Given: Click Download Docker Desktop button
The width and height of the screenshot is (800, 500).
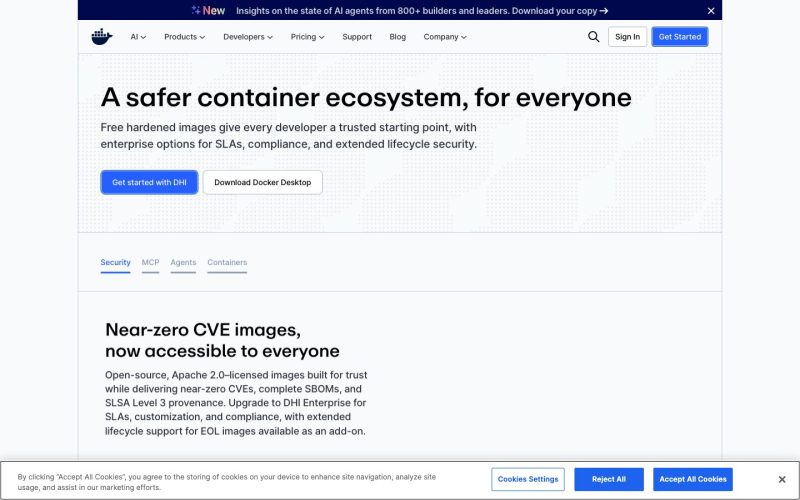Looking at the screenshot, I should pos(263,182).
